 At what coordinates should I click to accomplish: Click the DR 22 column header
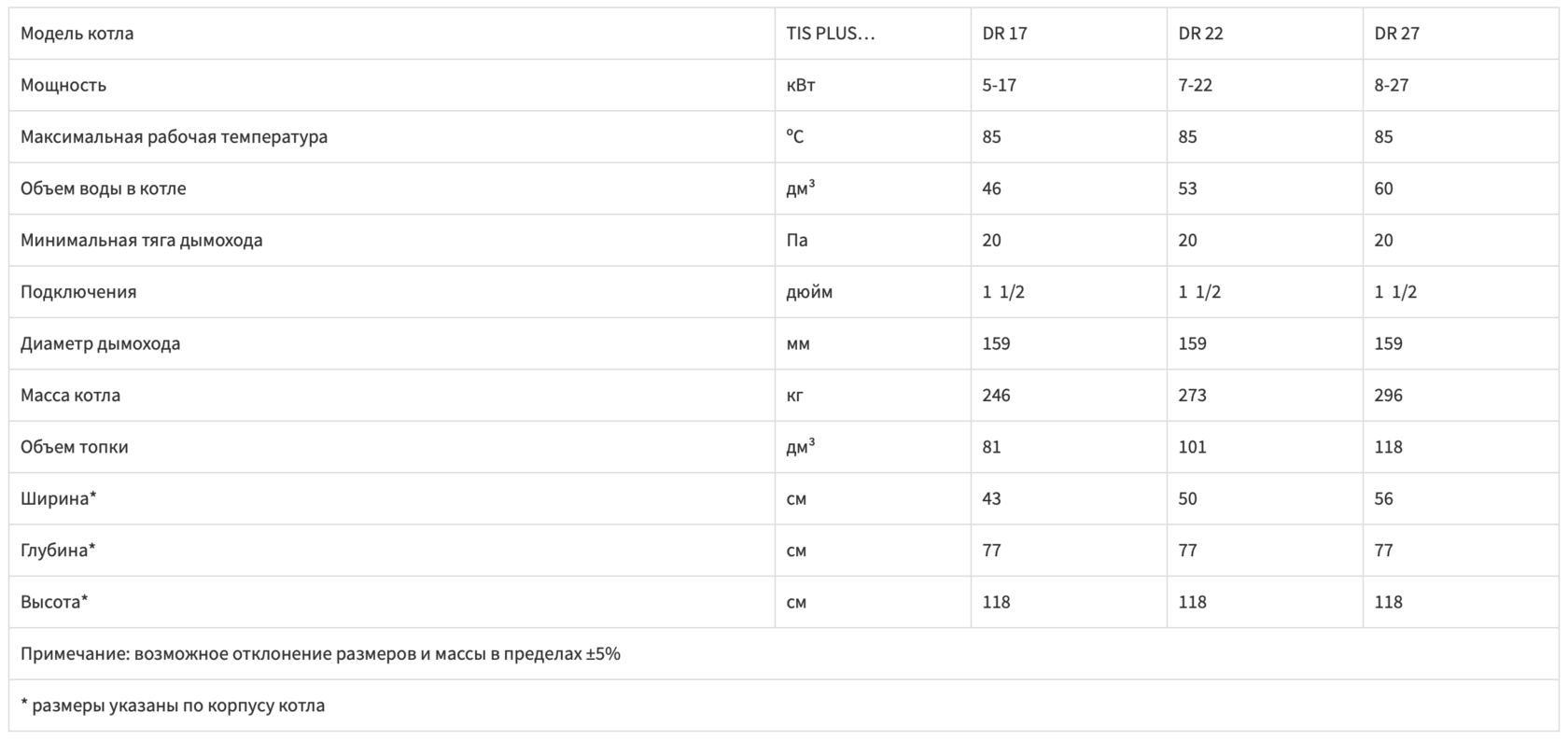1200,34
